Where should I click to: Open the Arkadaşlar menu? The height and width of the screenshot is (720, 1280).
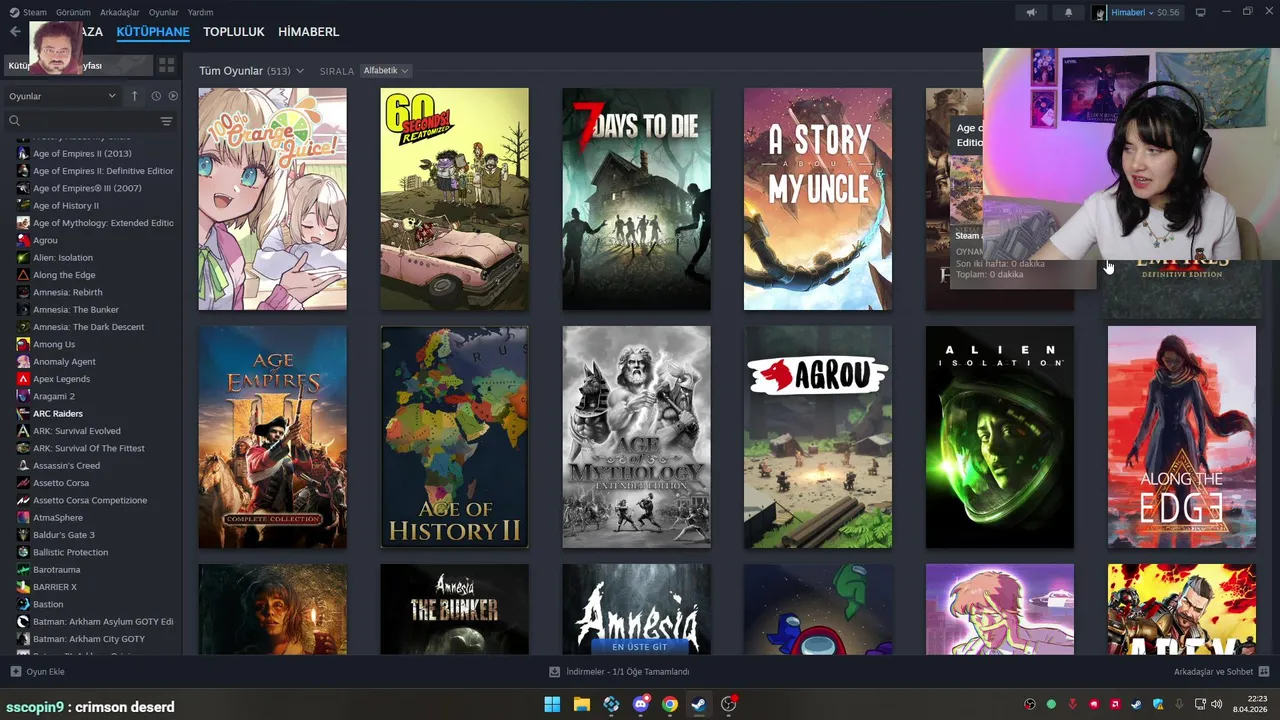click(x=120, y=12)
